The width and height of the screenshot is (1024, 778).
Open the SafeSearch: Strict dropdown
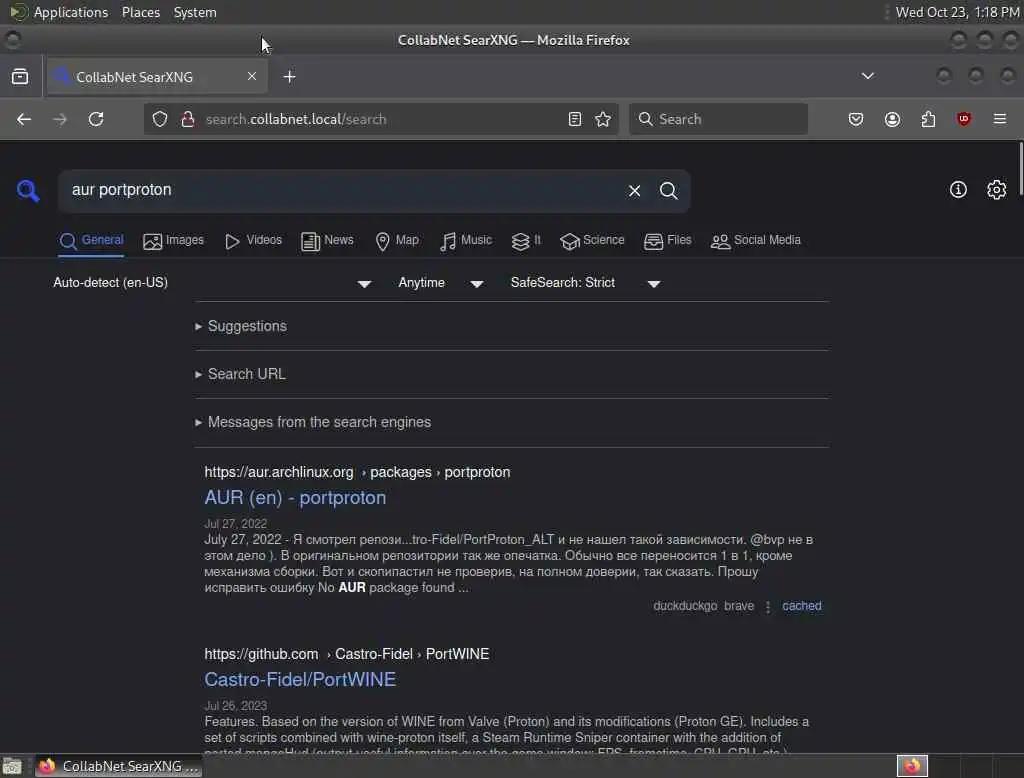tap(586, 283)
